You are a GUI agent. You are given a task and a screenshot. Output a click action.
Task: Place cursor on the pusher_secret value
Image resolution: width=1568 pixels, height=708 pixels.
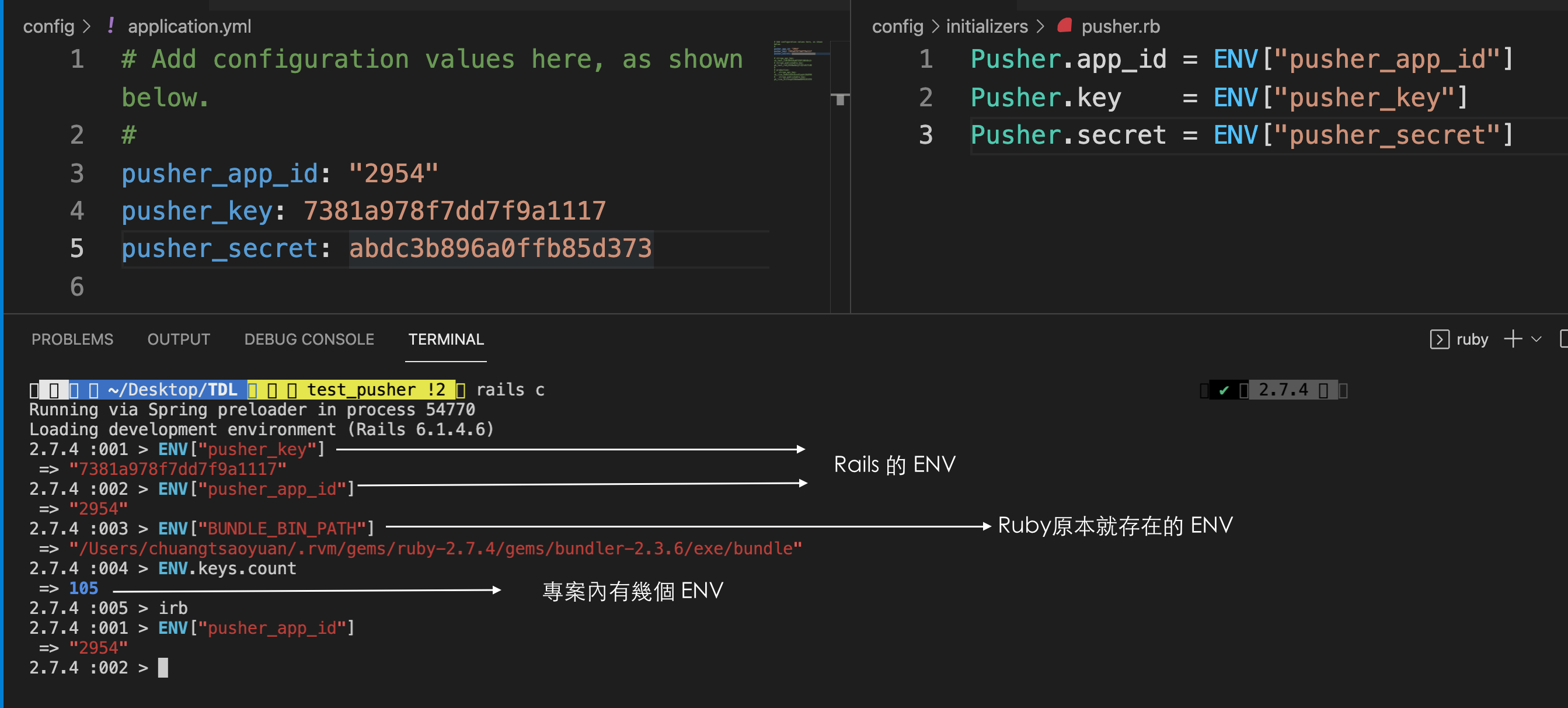(x=500, y=249)
